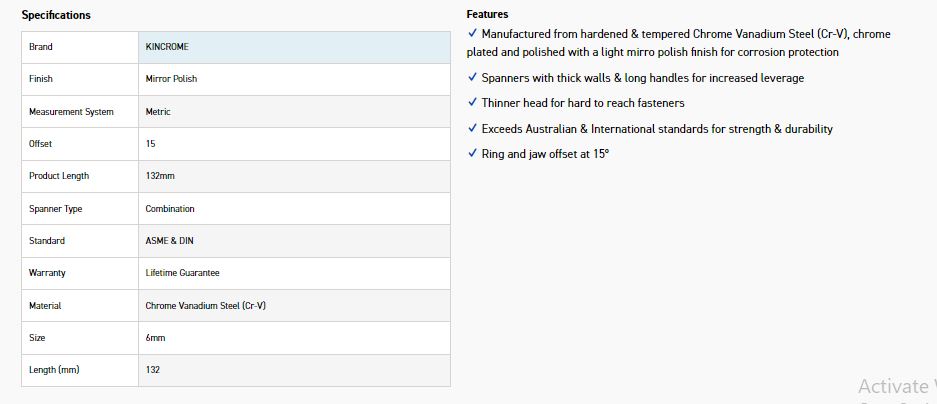Click the Brand label in the table

pos(41,47)
